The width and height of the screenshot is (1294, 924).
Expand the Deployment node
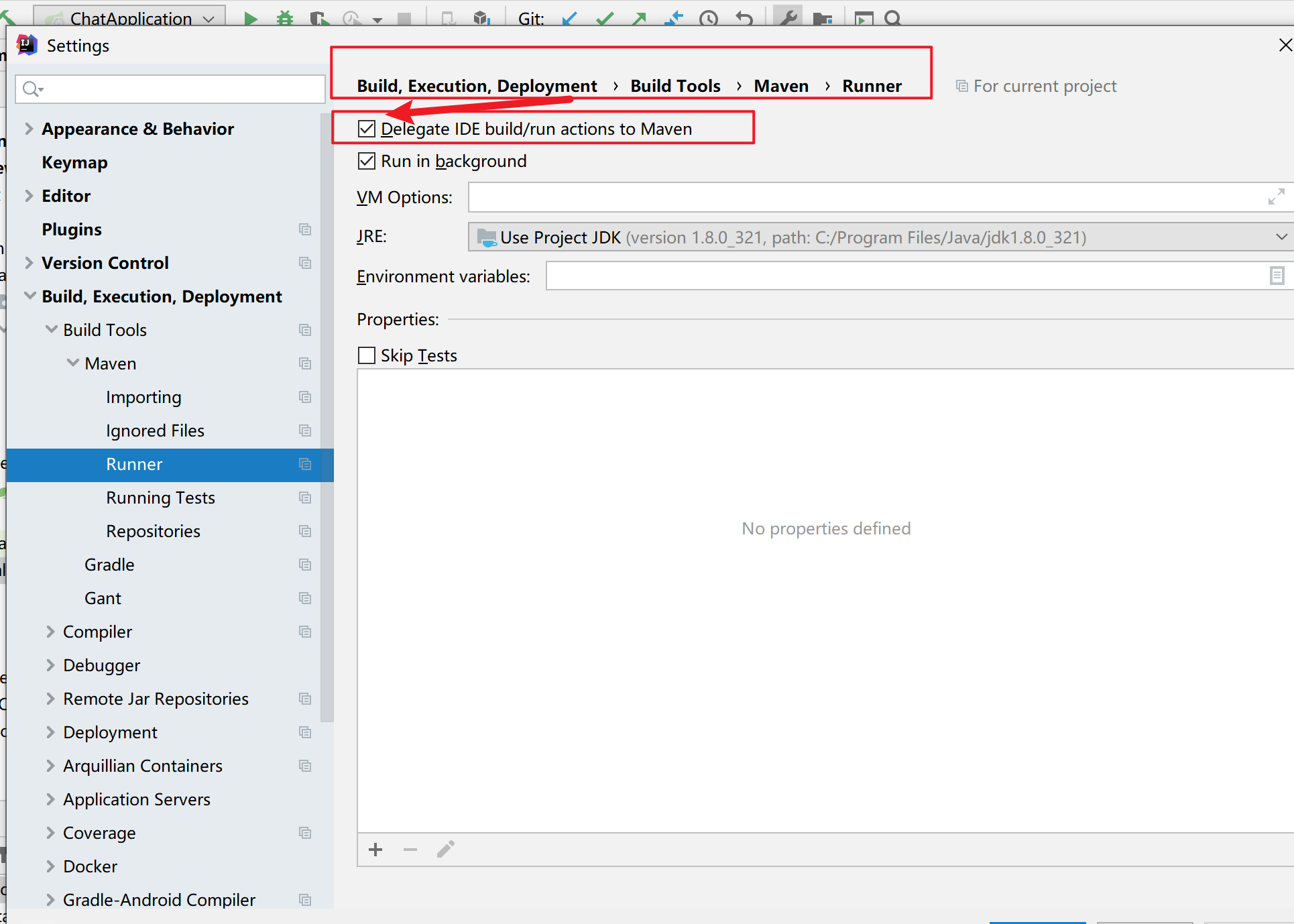point(50,732)
